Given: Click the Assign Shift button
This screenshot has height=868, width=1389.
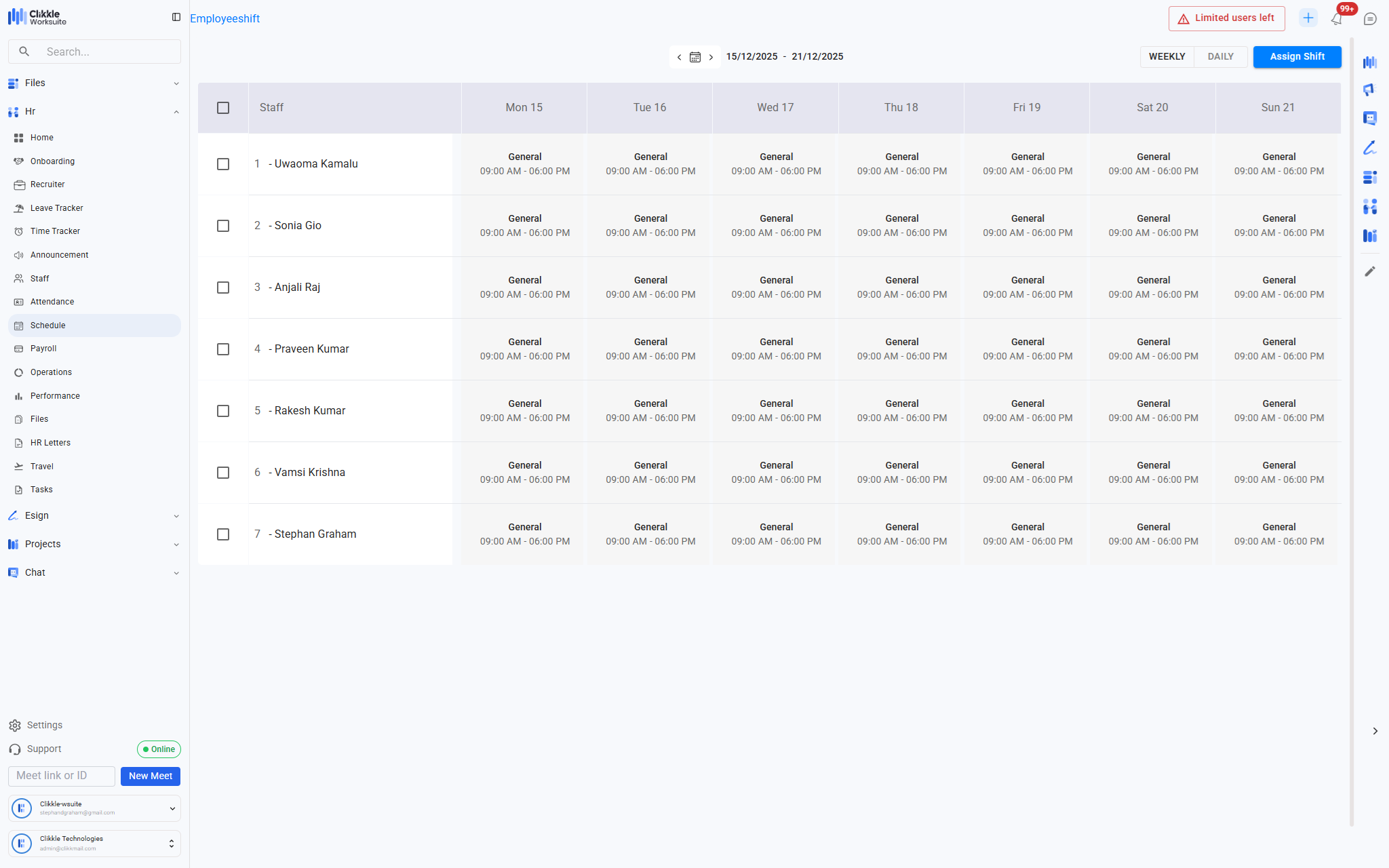Looking at the screenshot, I should tap(1297, 57).
